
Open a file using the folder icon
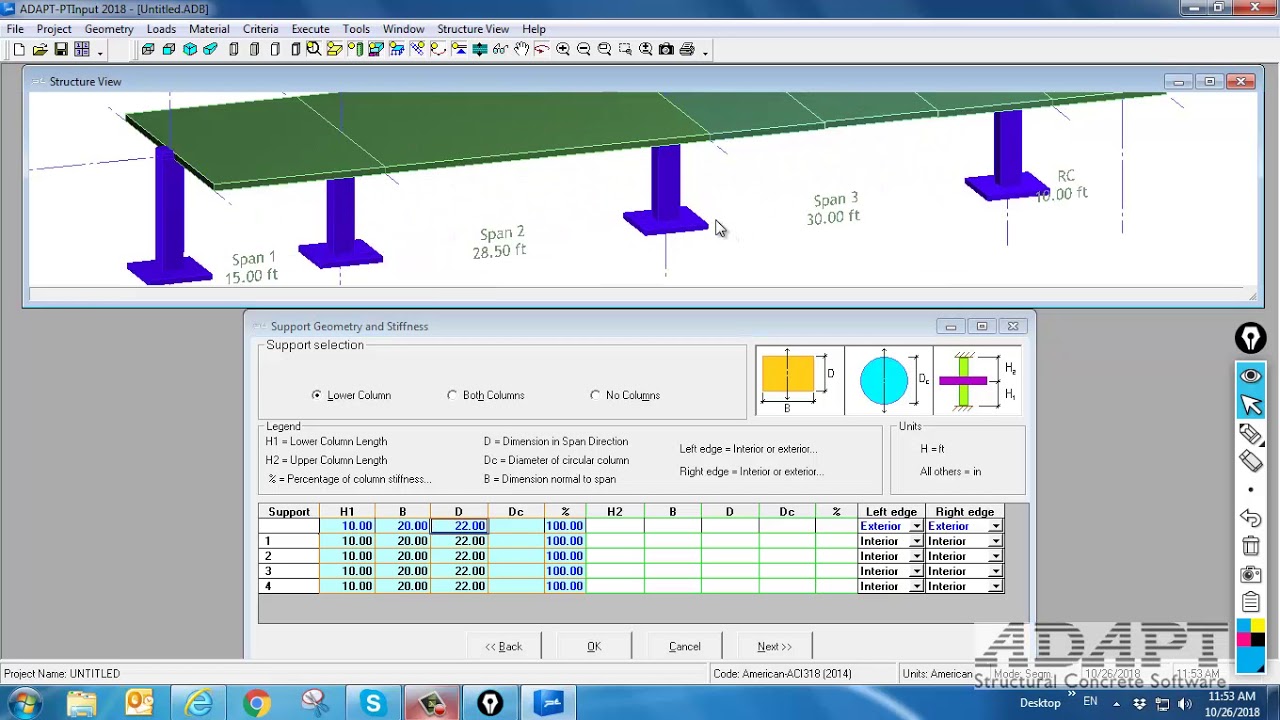[x=40, y=49]
